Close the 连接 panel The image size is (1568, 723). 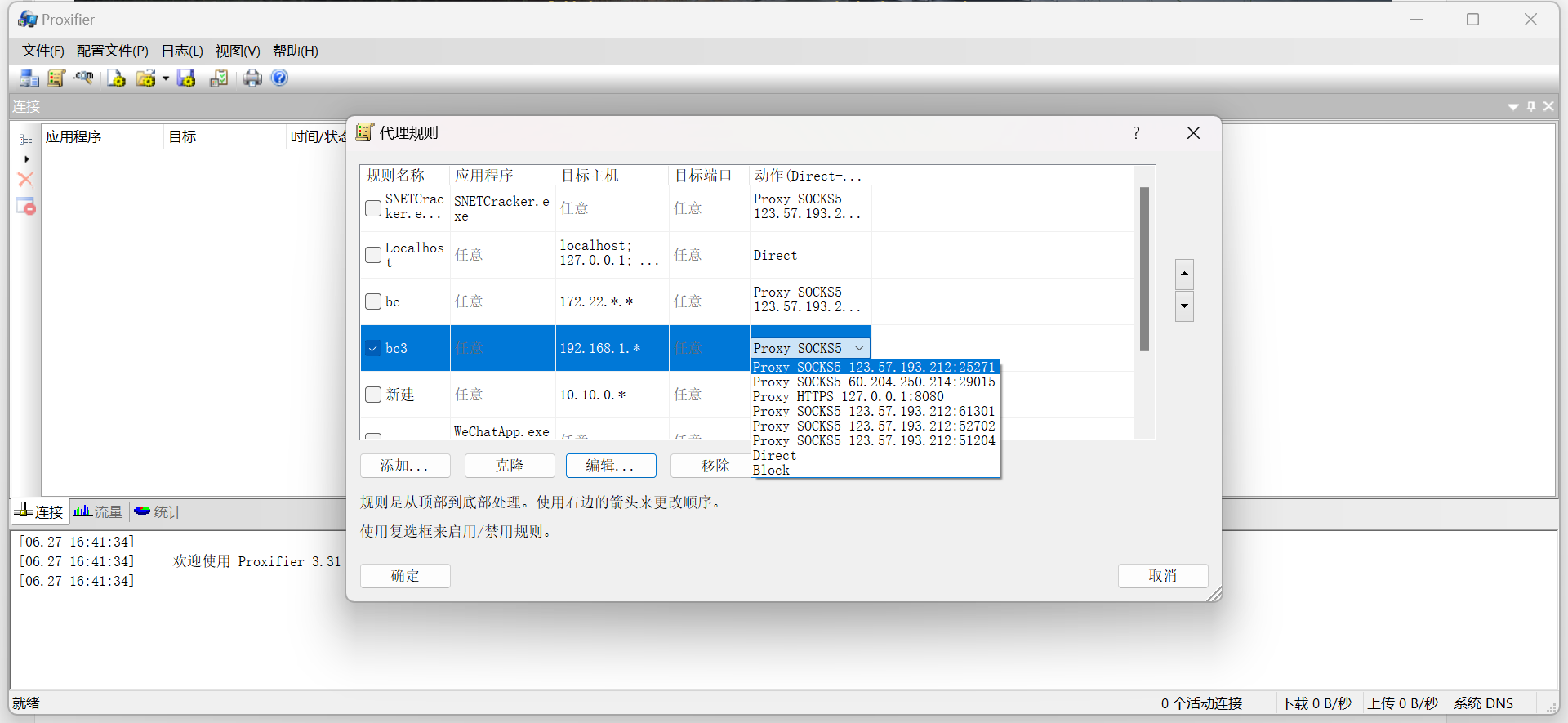tap(1548, 106)
